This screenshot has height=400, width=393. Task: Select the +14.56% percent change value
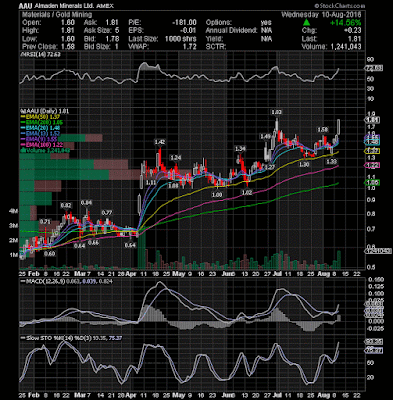tap(346, 23)
